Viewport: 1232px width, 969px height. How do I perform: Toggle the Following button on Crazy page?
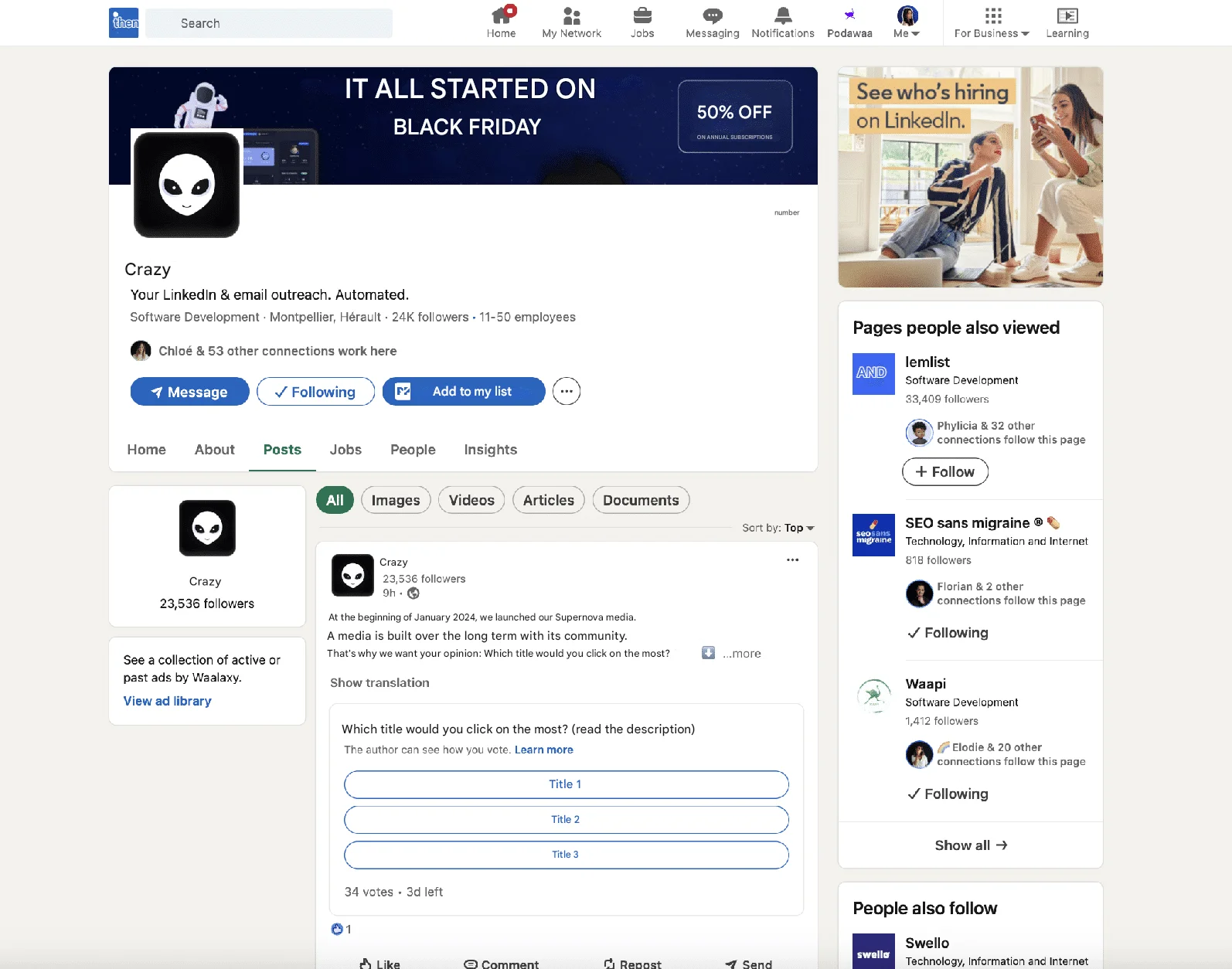click(315, 392)
